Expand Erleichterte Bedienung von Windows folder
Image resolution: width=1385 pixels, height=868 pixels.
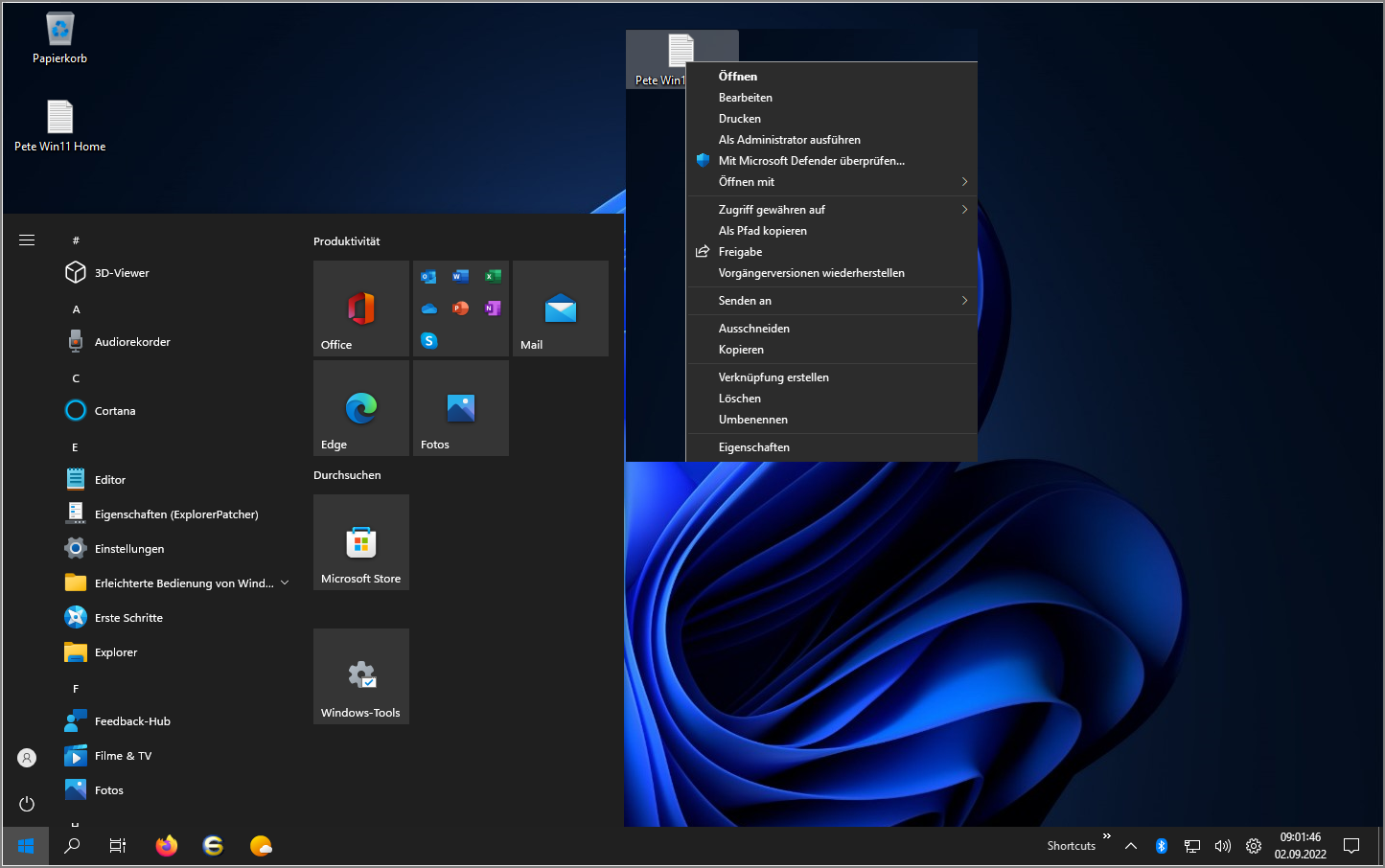click(x=177, y=583)
